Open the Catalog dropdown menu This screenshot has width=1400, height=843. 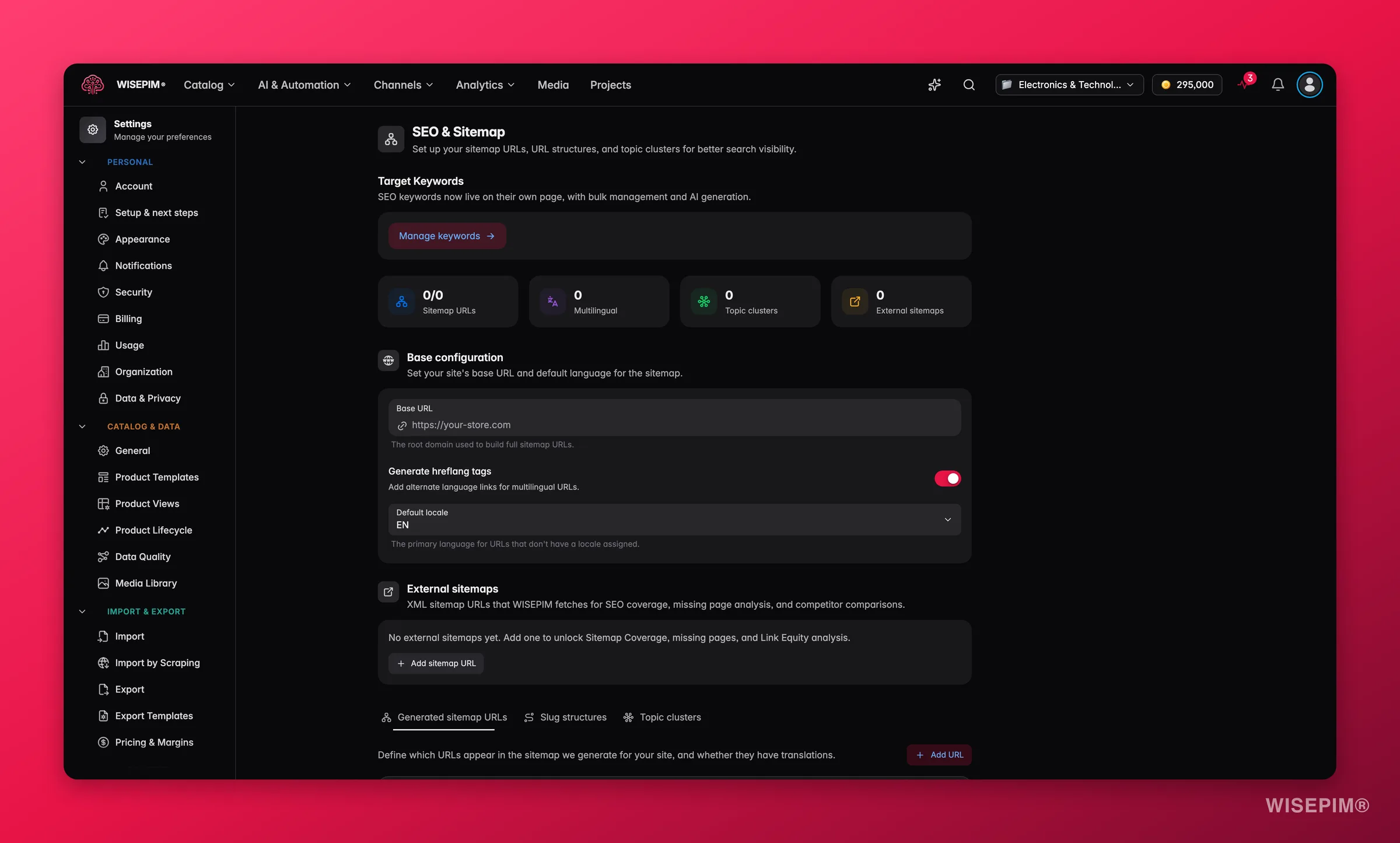(x=209, y=85)
